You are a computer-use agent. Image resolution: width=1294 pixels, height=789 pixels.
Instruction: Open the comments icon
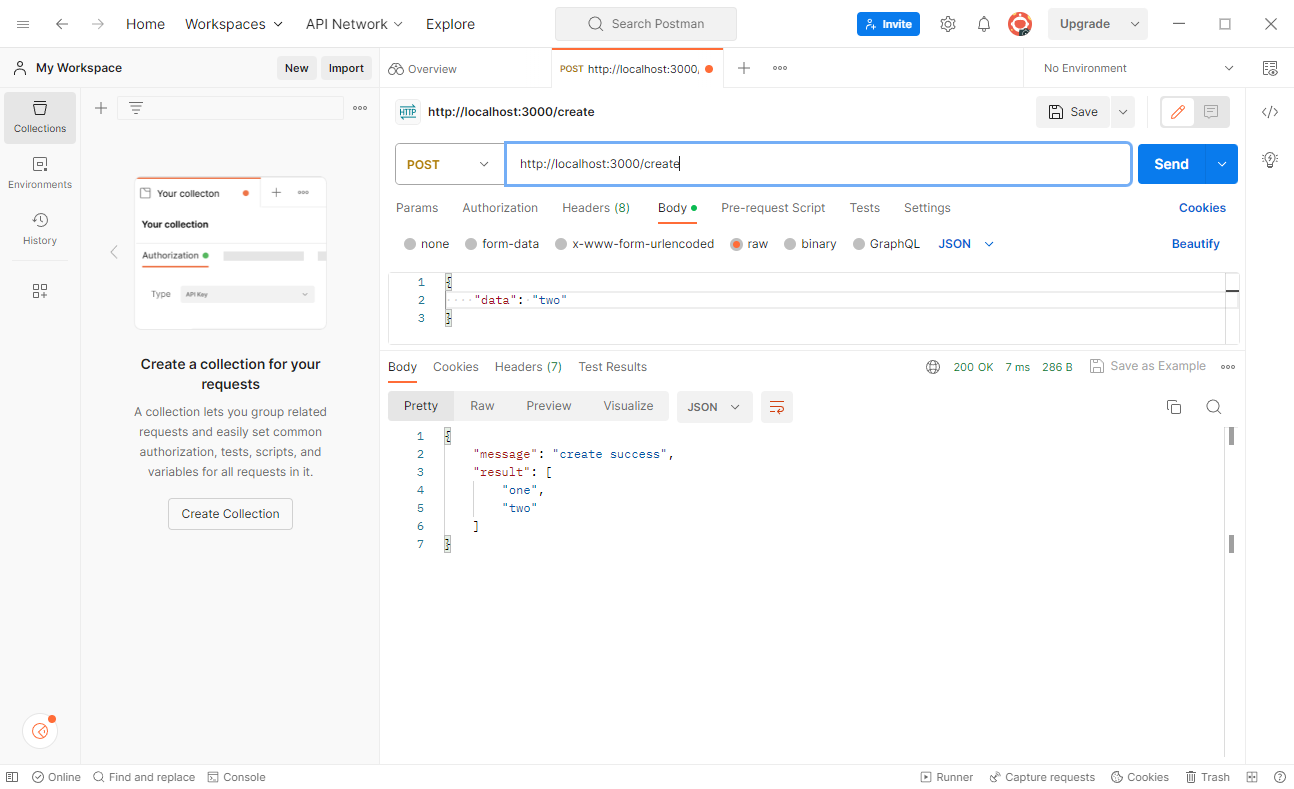[x=1211, y=112]
